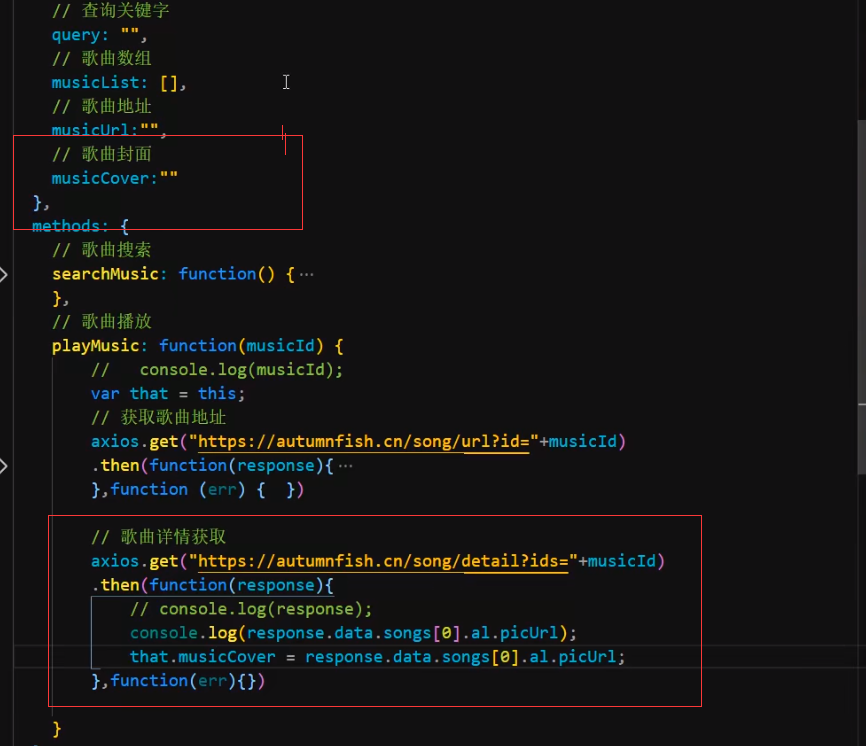Click the searchMusic method name

105,274
